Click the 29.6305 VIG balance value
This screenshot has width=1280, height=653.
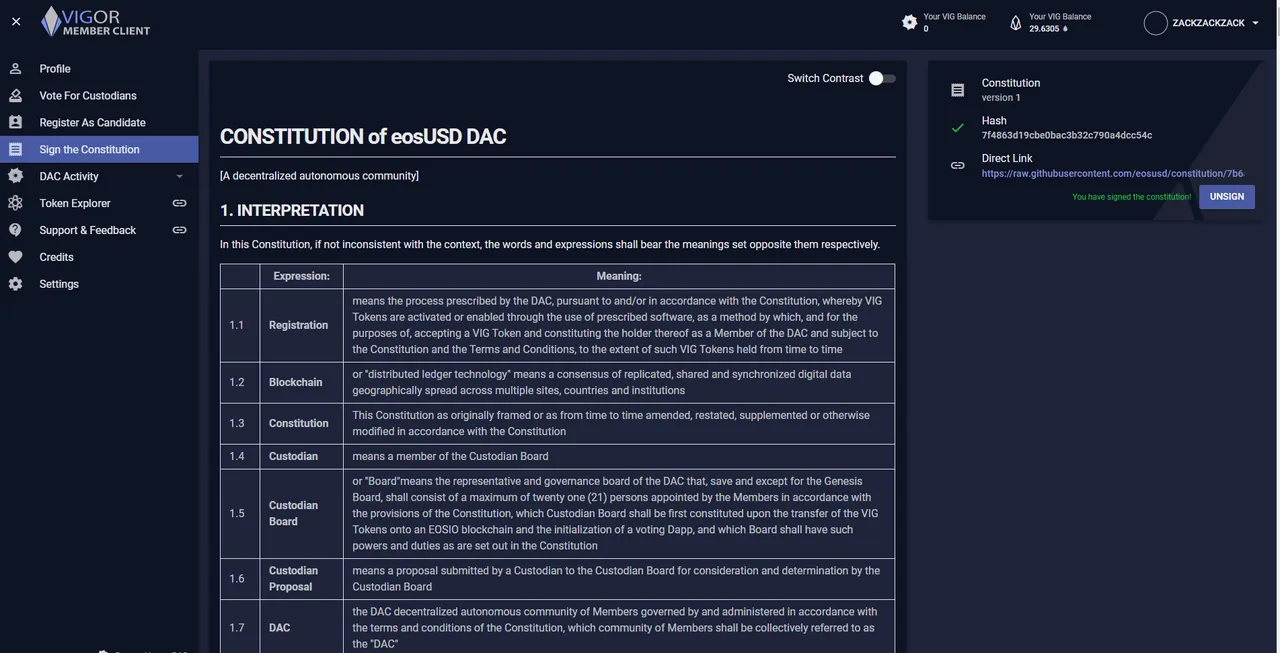pyautogui.click(x=1044, y=29)
